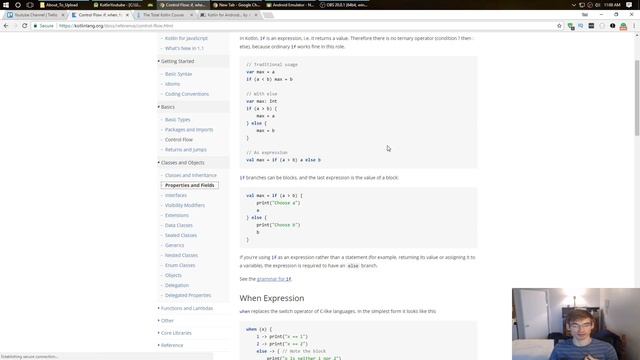The image size is (640, 360).
Task: Collapse the Basics section
Action: [x=167, y=107]
